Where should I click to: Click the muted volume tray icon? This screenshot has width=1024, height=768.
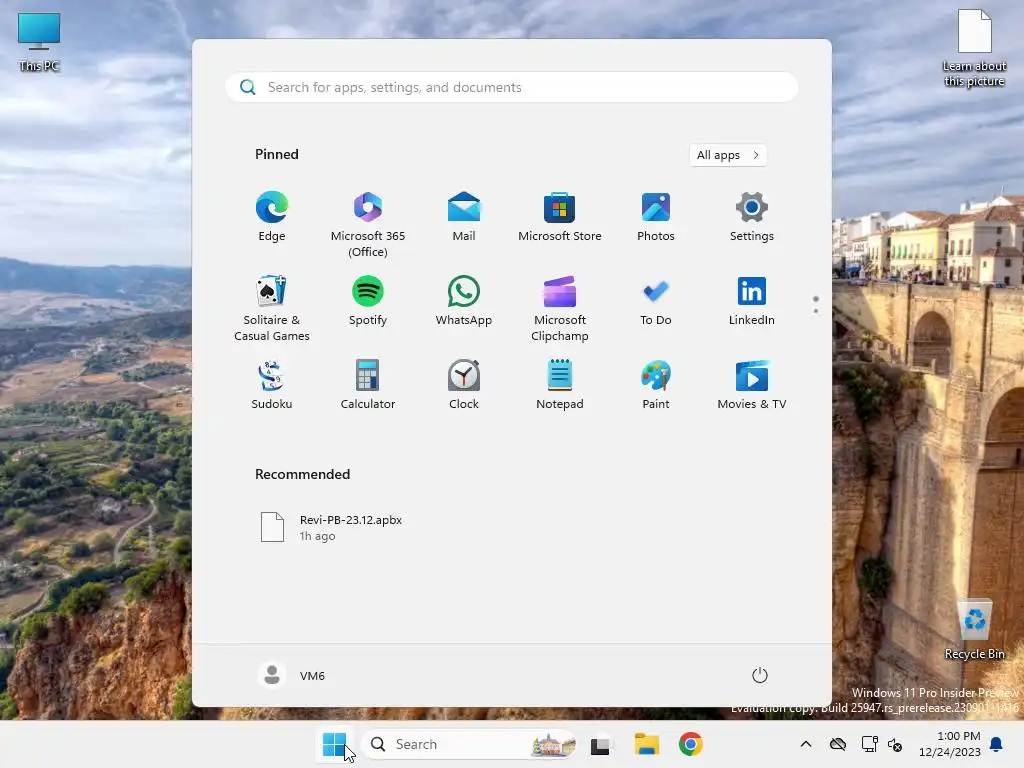[895, 744]
